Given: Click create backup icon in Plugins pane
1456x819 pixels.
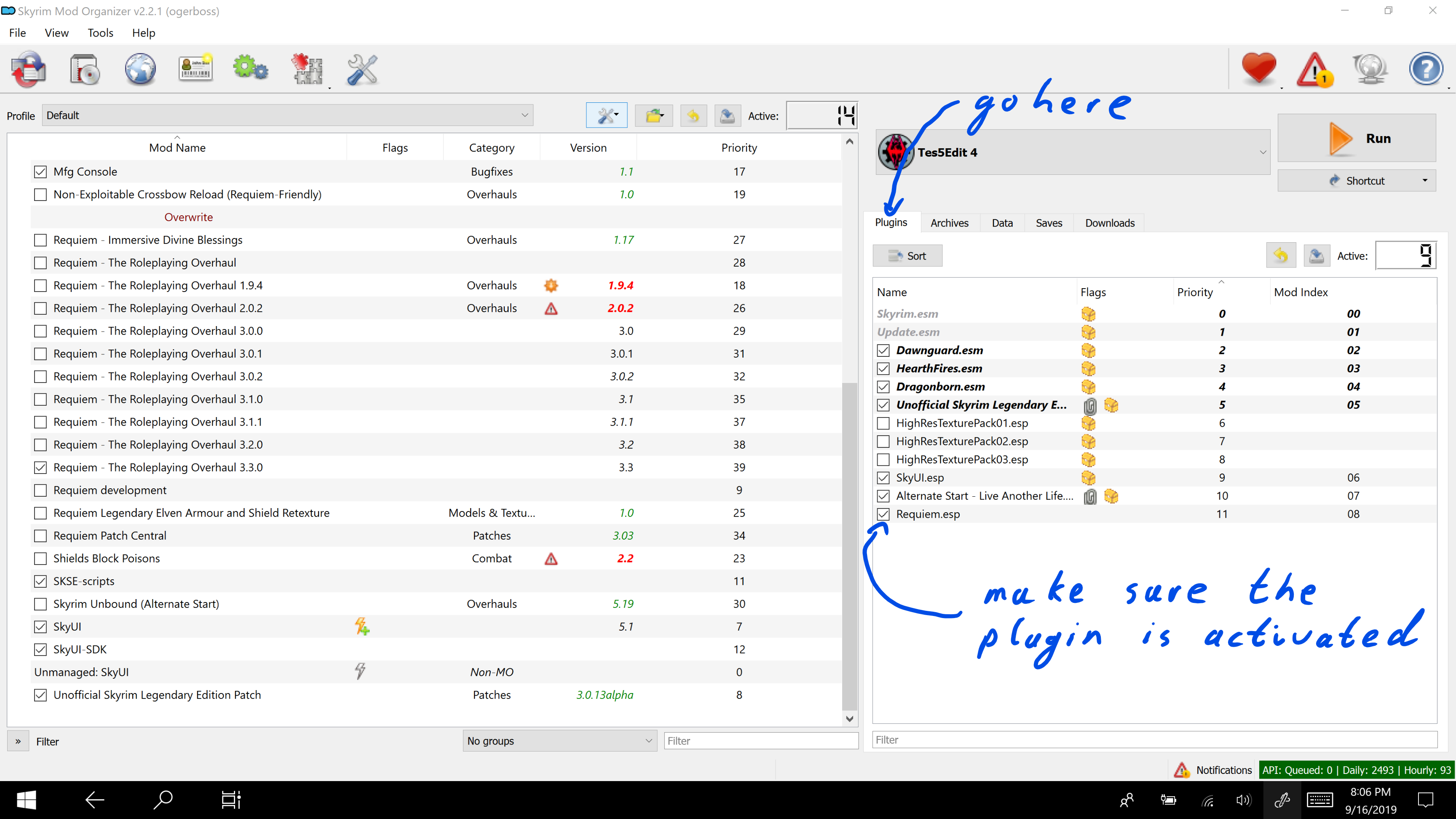Looking at the screenshot, I should pos(1317,255).
